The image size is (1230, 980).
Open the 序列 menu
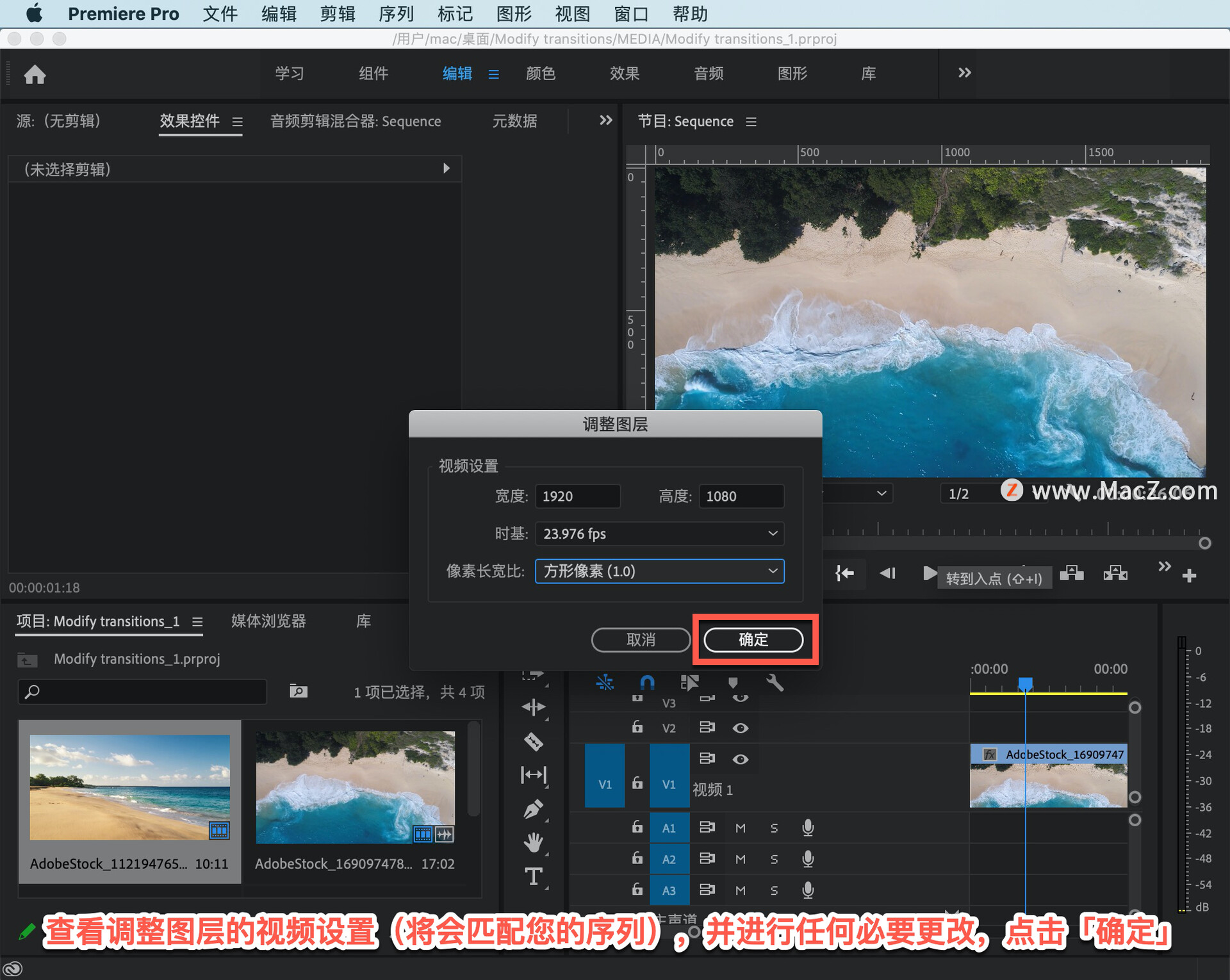click(396, 13)
